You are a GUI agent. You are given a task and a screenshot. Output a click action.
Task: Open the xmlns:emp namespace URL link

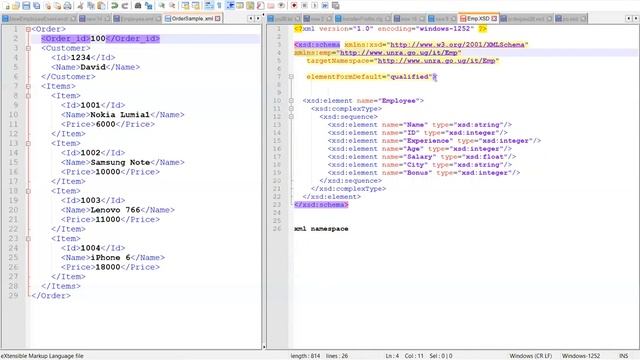(398, 53)
